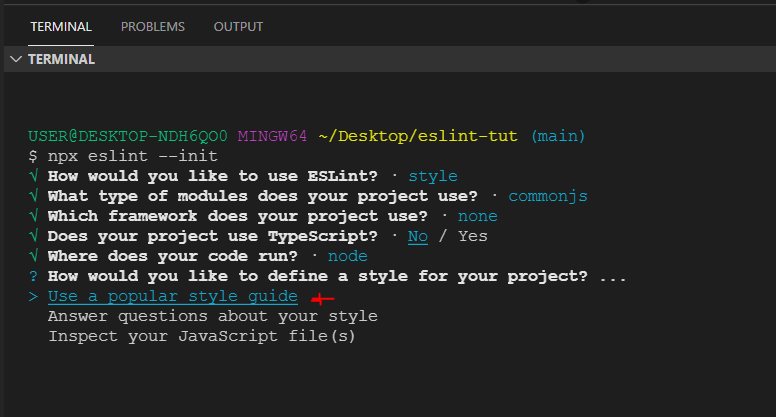Open the PROBLEMS tab
Viewport: 776px width, 417px height.
pyautogui.click(x=153, y=26)
